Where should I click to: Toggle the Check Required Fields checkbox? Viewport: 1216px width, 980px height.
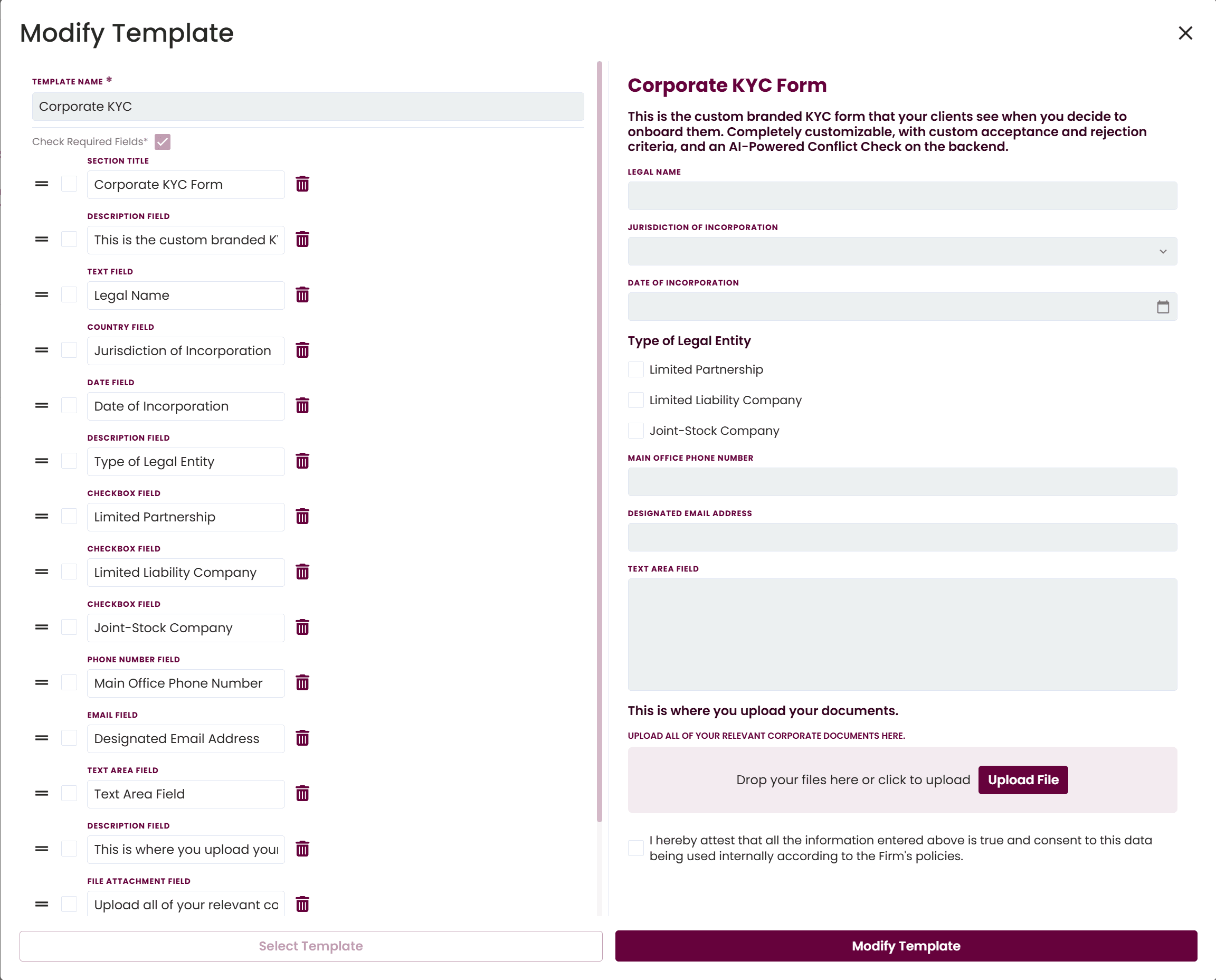[x=163, y=141]
